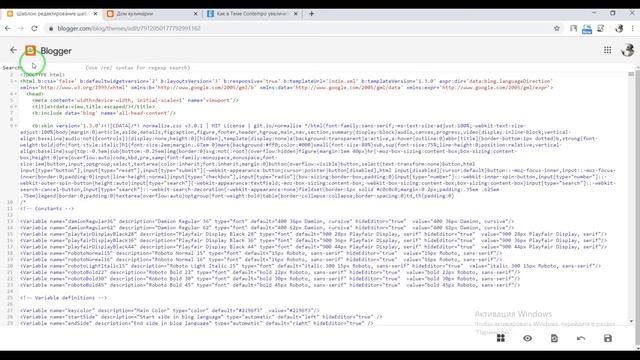
Task: Click the meta viewport code line
Action: (136, 100)
